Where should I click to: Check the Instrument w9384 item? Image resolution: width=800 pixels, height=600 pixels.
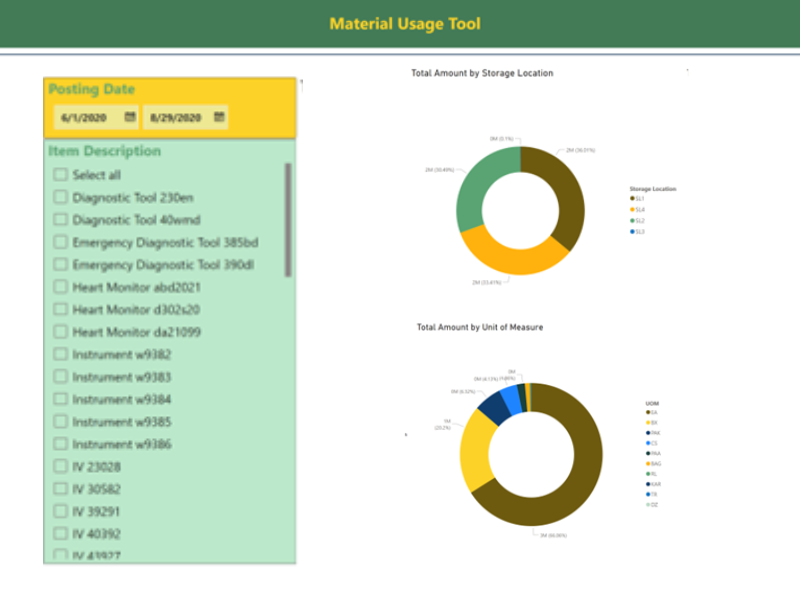coord(61,399)
